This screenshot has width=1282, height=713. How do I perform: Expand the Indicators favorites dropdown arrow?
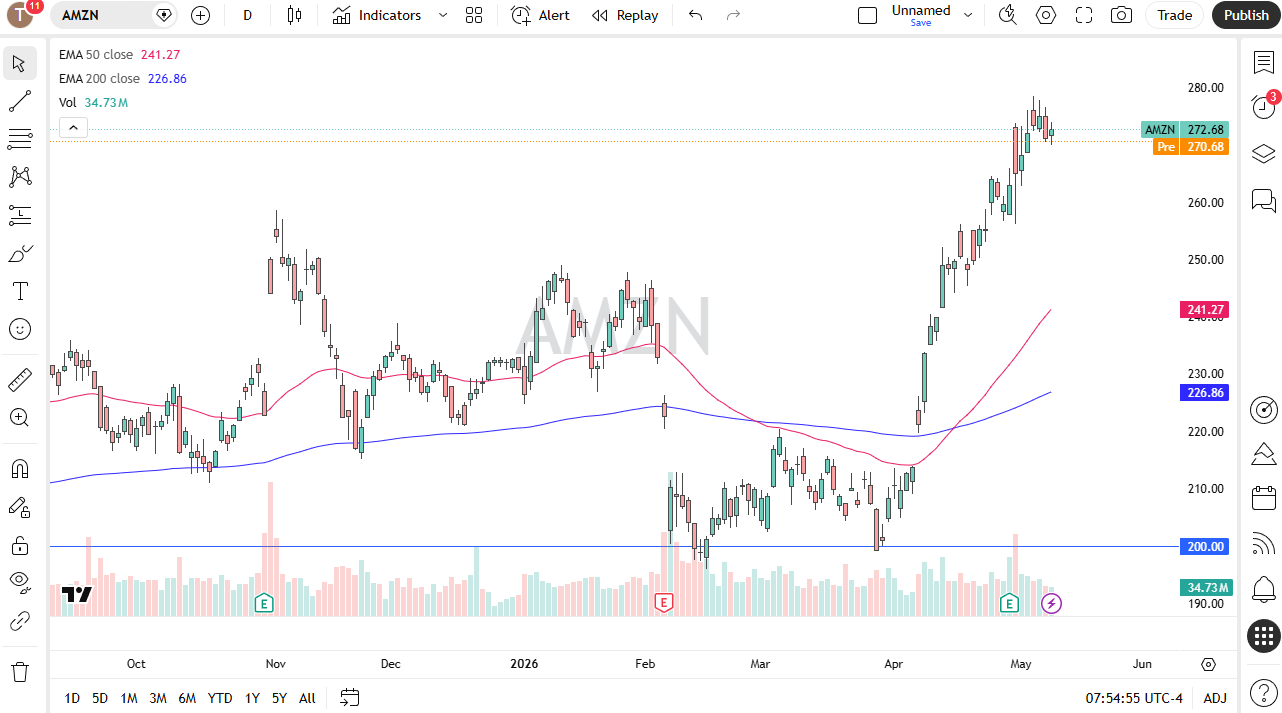click(443, 15)
